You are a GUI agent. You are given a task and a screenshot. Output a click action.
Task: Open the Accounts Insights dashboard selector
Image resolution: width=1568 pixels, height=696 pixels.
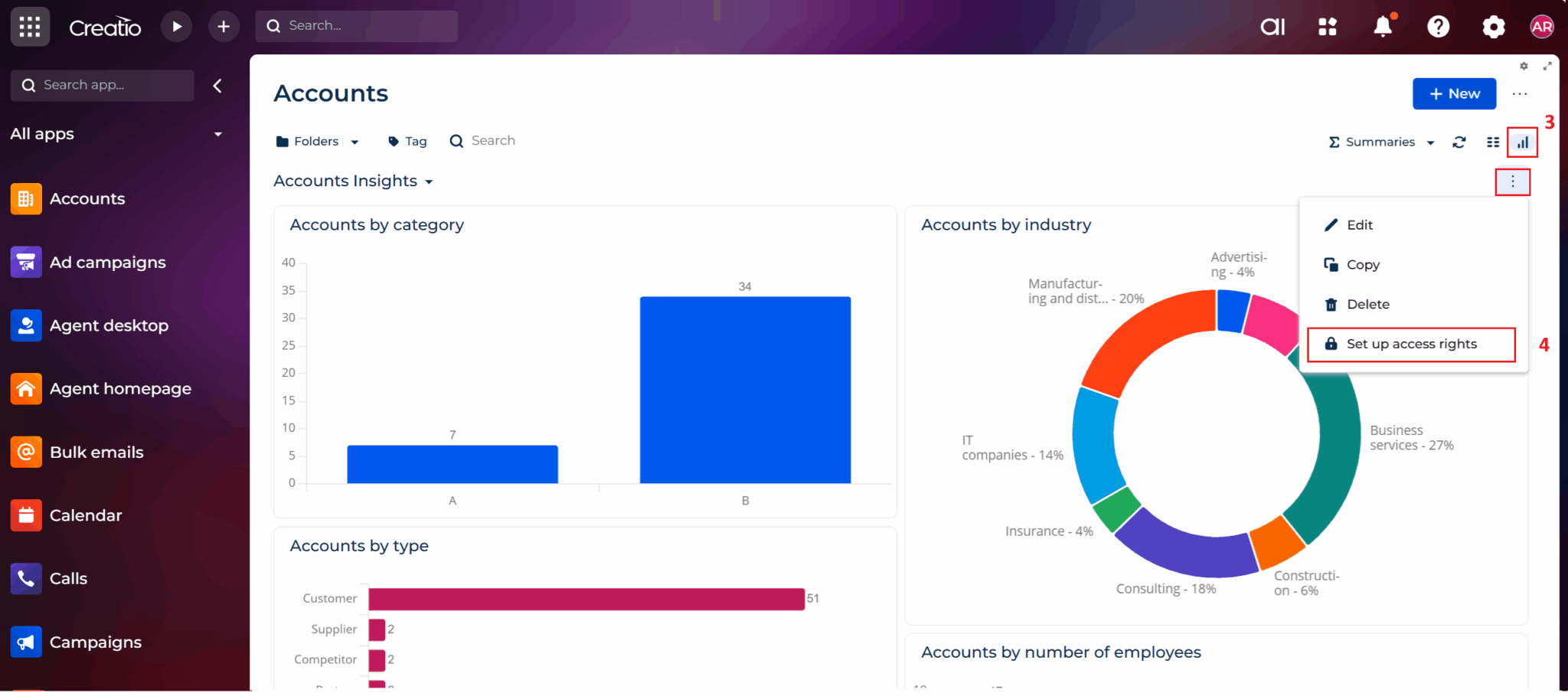[353, 181]
